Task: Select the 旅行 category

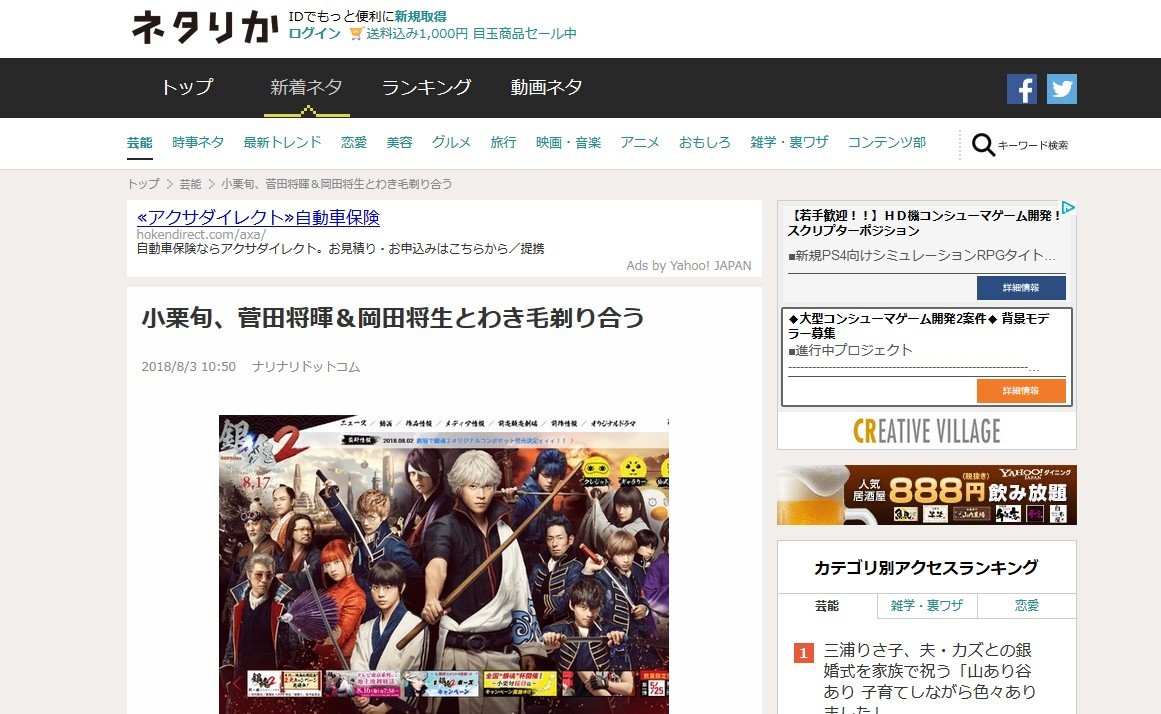Action: pos(503,142)
